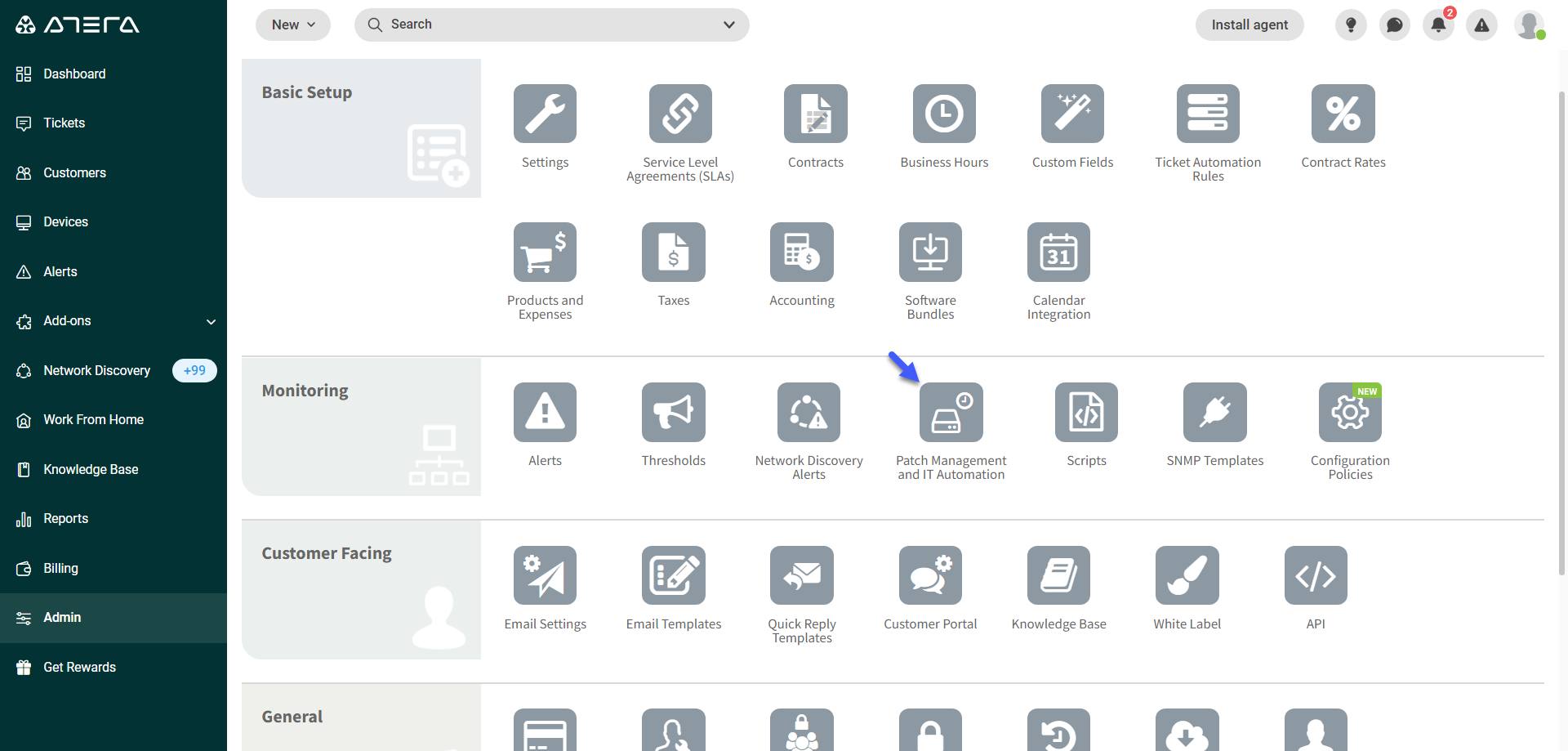Click the notifications bell icon

point(1438,25)
